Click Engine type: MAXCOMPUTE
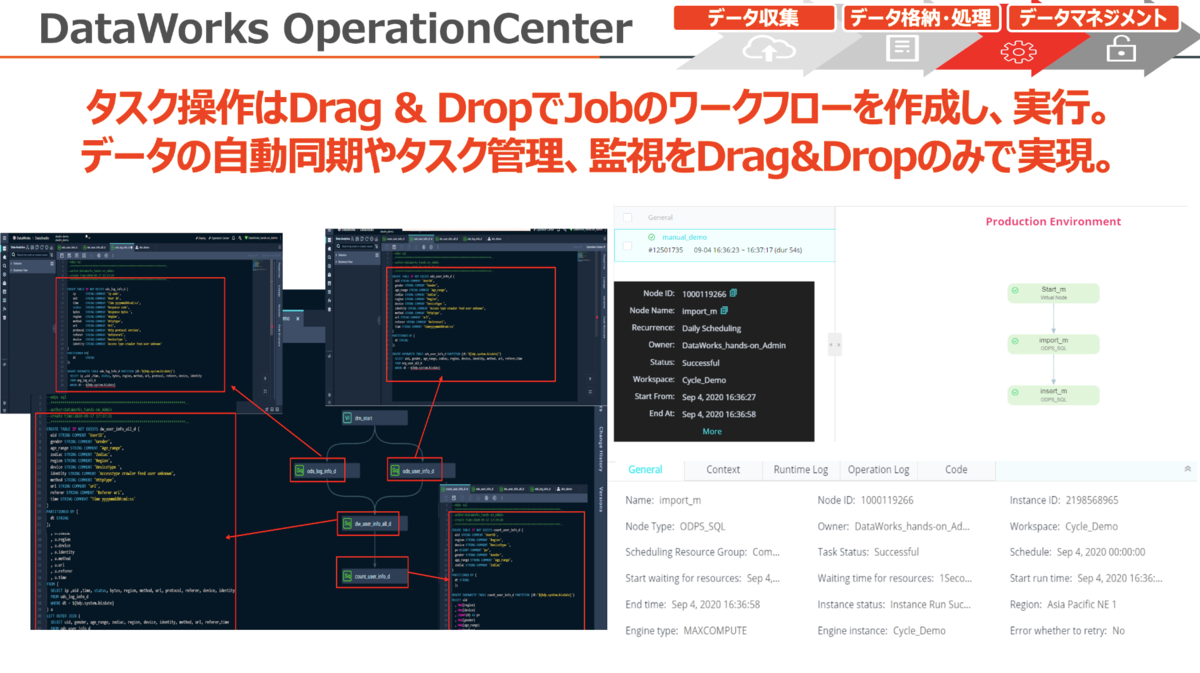Screen dimensions: 1200x673 686,631
